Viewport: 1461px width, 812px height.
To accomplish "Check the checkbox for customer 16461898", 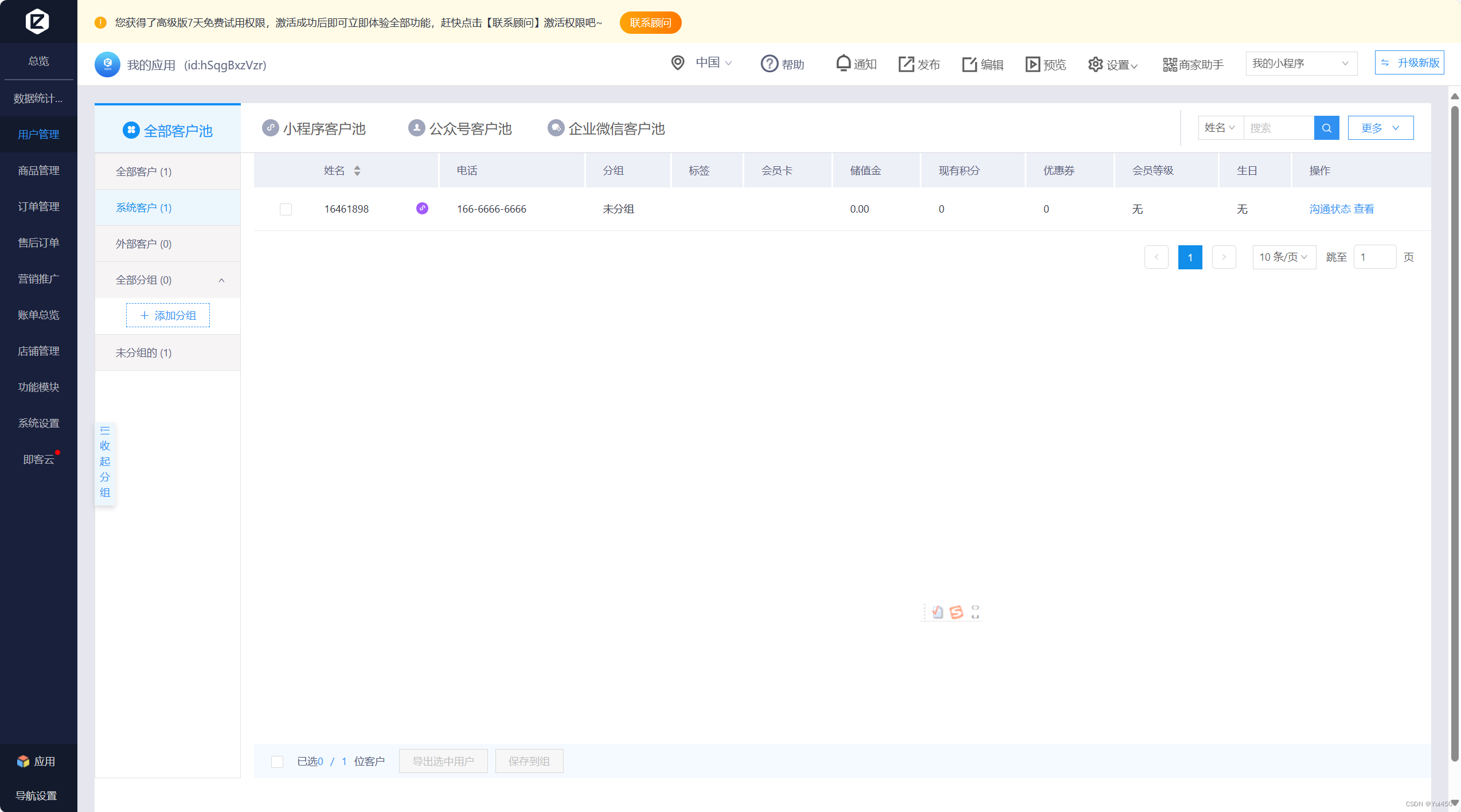I will (286, 209).
